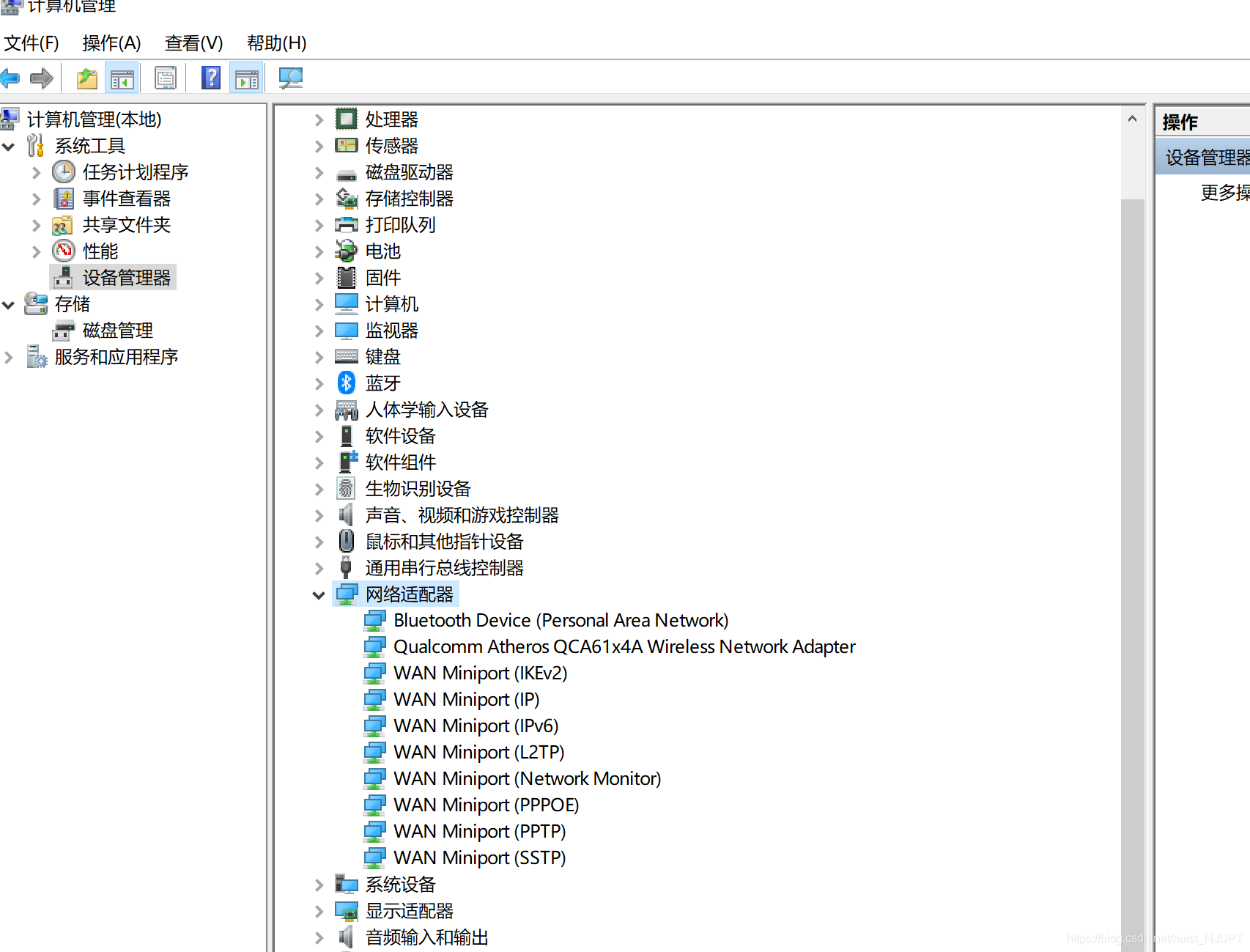Expand the 共享文件夹 node
The width and height of the screenshot is (1250, 952).
36,225
